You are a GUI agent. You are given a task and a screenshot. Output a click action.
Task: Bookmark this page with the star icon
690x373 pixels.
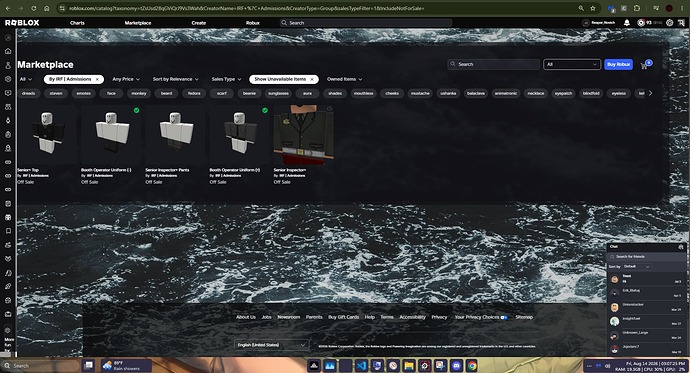click(x=593, y=8)
